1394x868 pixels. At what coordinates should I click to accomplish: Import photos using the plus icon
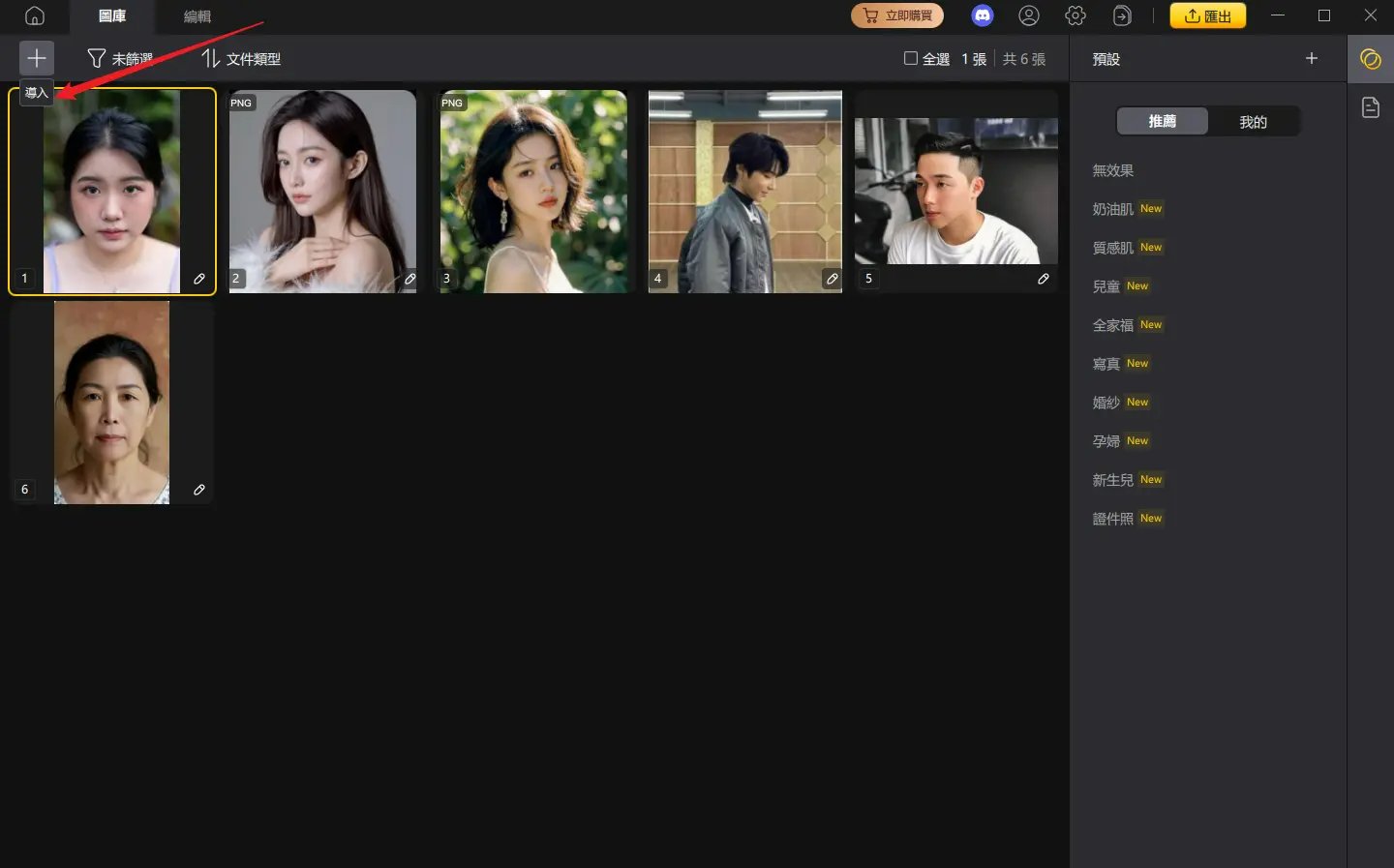tap(36, 58)
